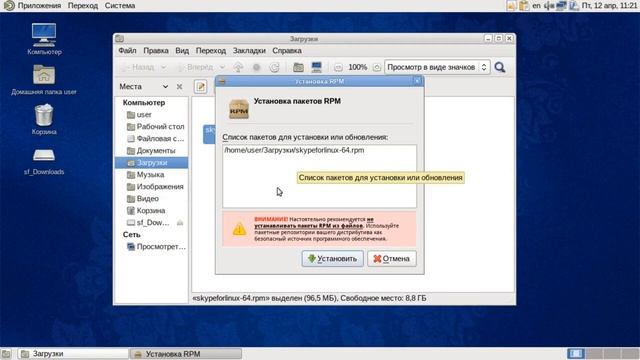640x360 pixels.
Task: Click Домашняя папка user desktop icon
Action: [44, 80]
